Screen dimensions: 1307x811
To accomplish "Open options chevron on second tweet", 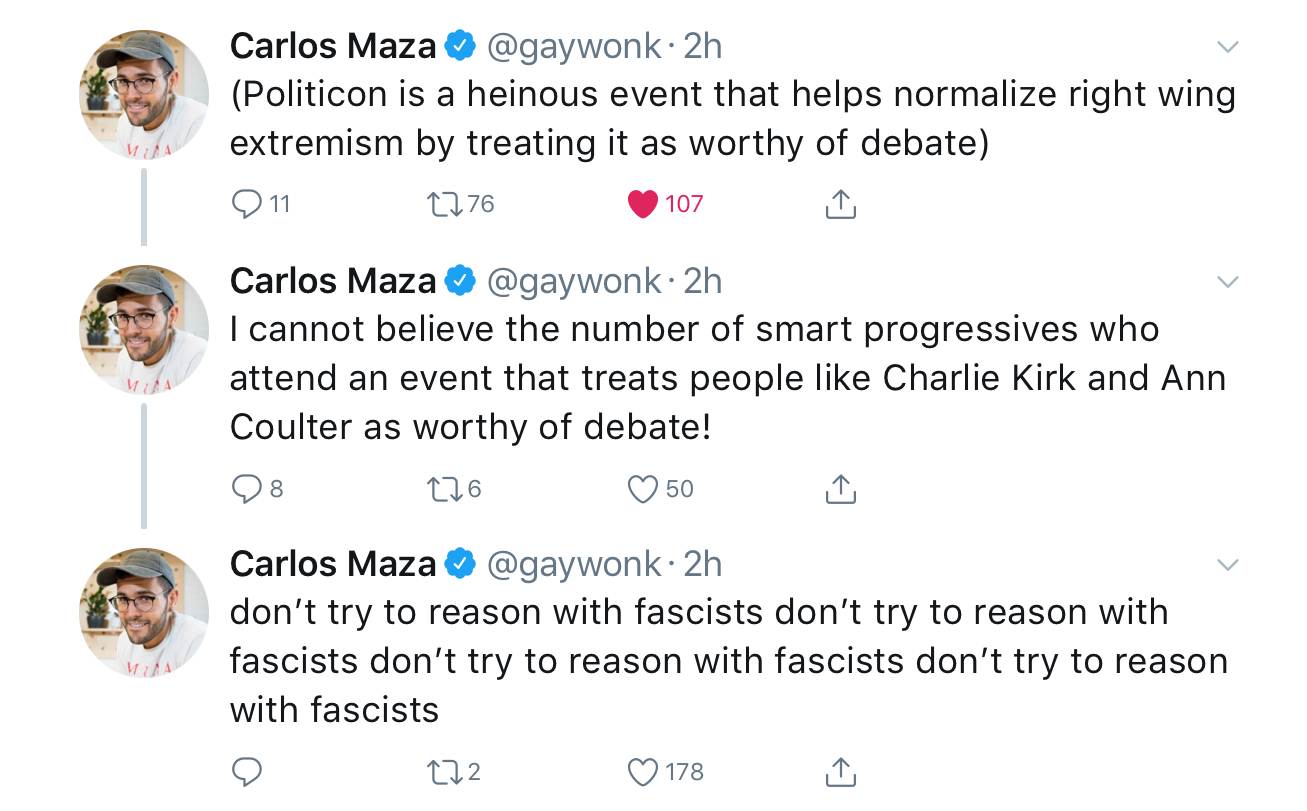I will [x=1227, y=283].
